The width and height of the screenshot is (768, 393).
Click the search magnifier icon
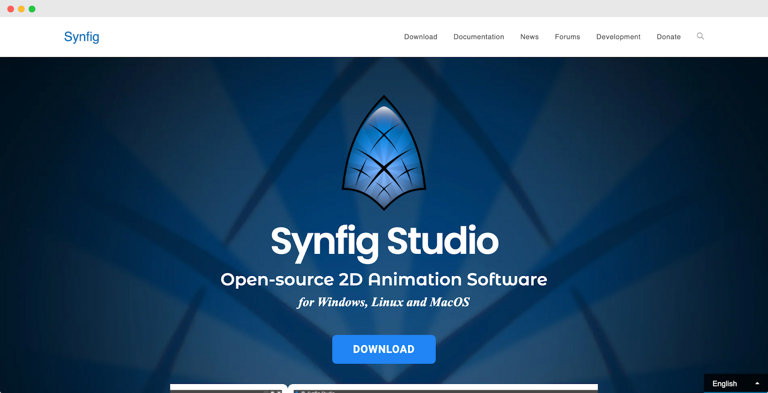tap(700, 36)
